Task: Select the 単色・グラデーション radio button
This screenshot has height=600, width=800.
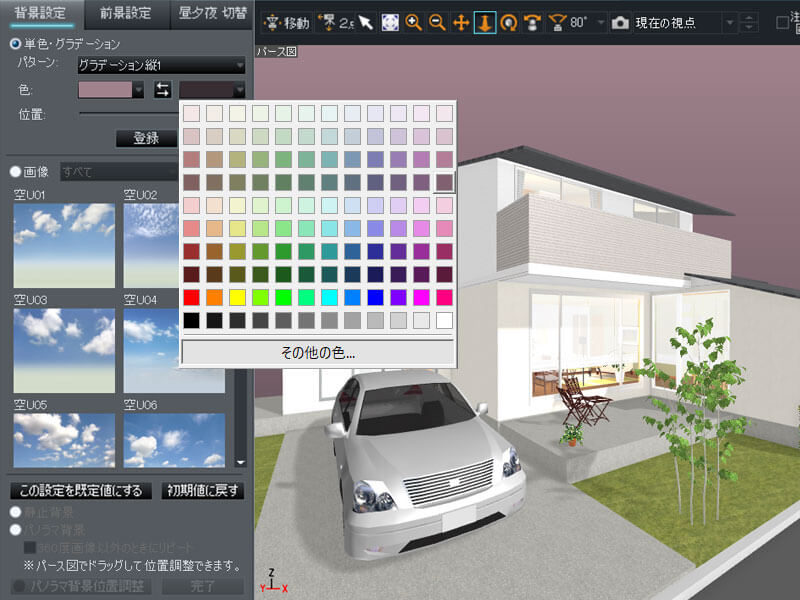Action: [13, 44]
